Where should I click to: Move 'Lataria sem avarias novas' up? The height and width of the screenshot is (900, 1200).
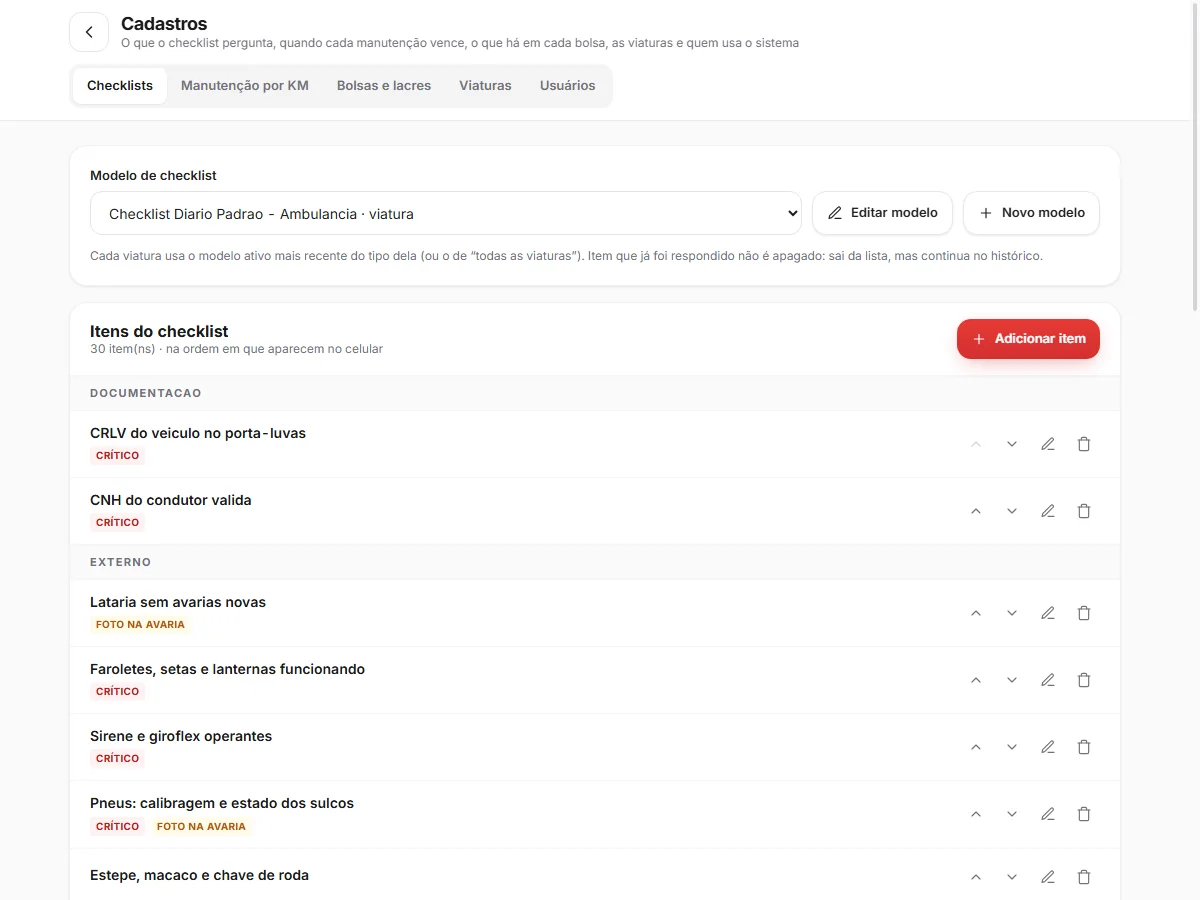pos(976,613)
